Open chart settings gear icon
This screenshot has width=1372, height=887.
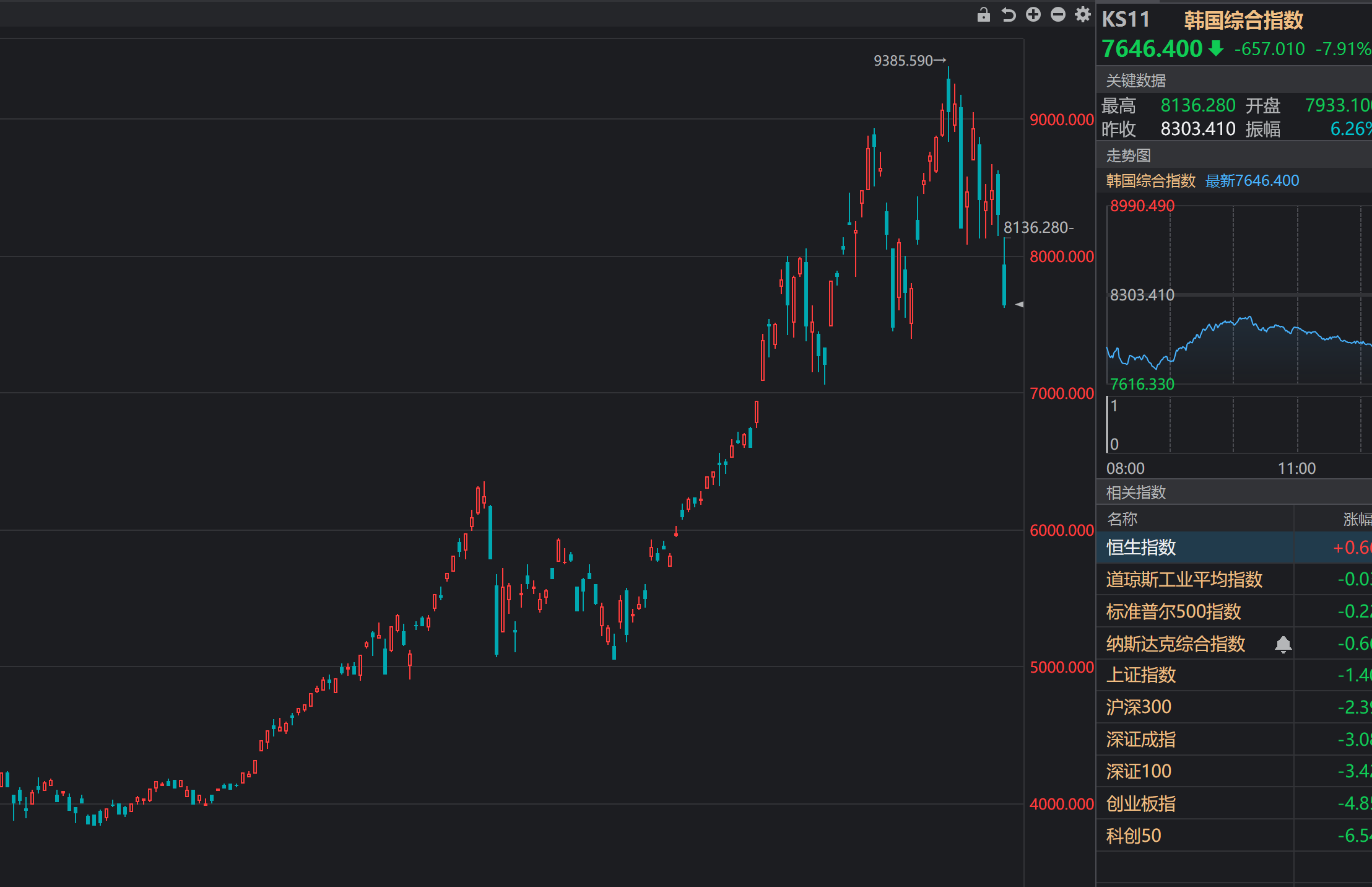pos(1082,15)
